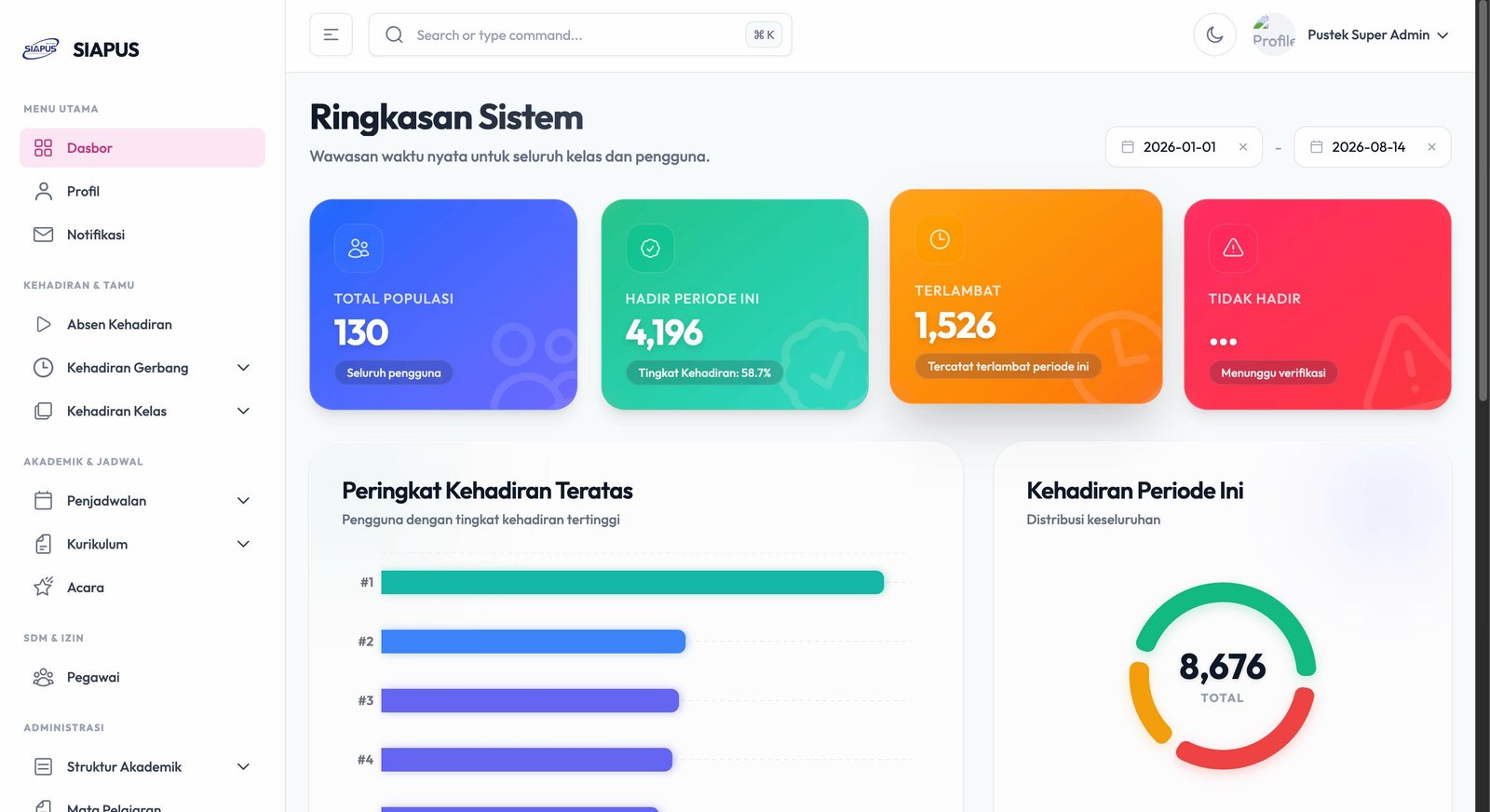This screenshot has height=812, width=1490.
Task: Click the users icon on Total Populasi card
Action: click(x=359, y=248)
